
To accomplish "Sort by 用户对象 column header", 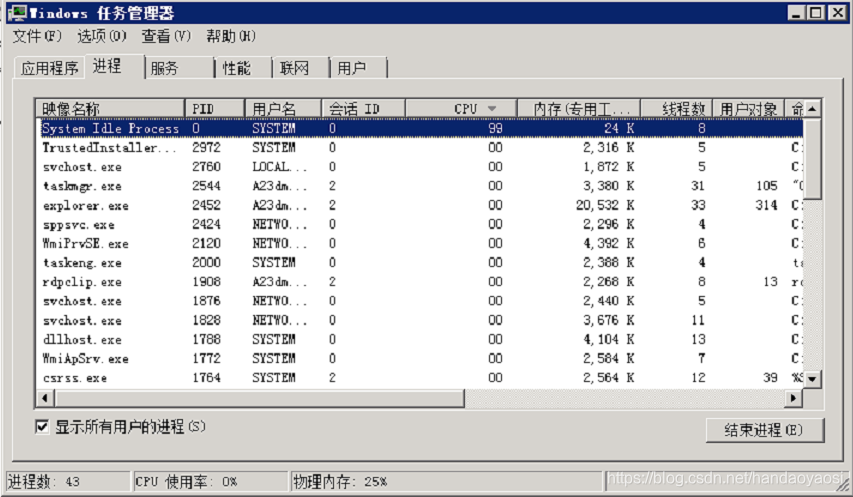I will tap(748, 109).
